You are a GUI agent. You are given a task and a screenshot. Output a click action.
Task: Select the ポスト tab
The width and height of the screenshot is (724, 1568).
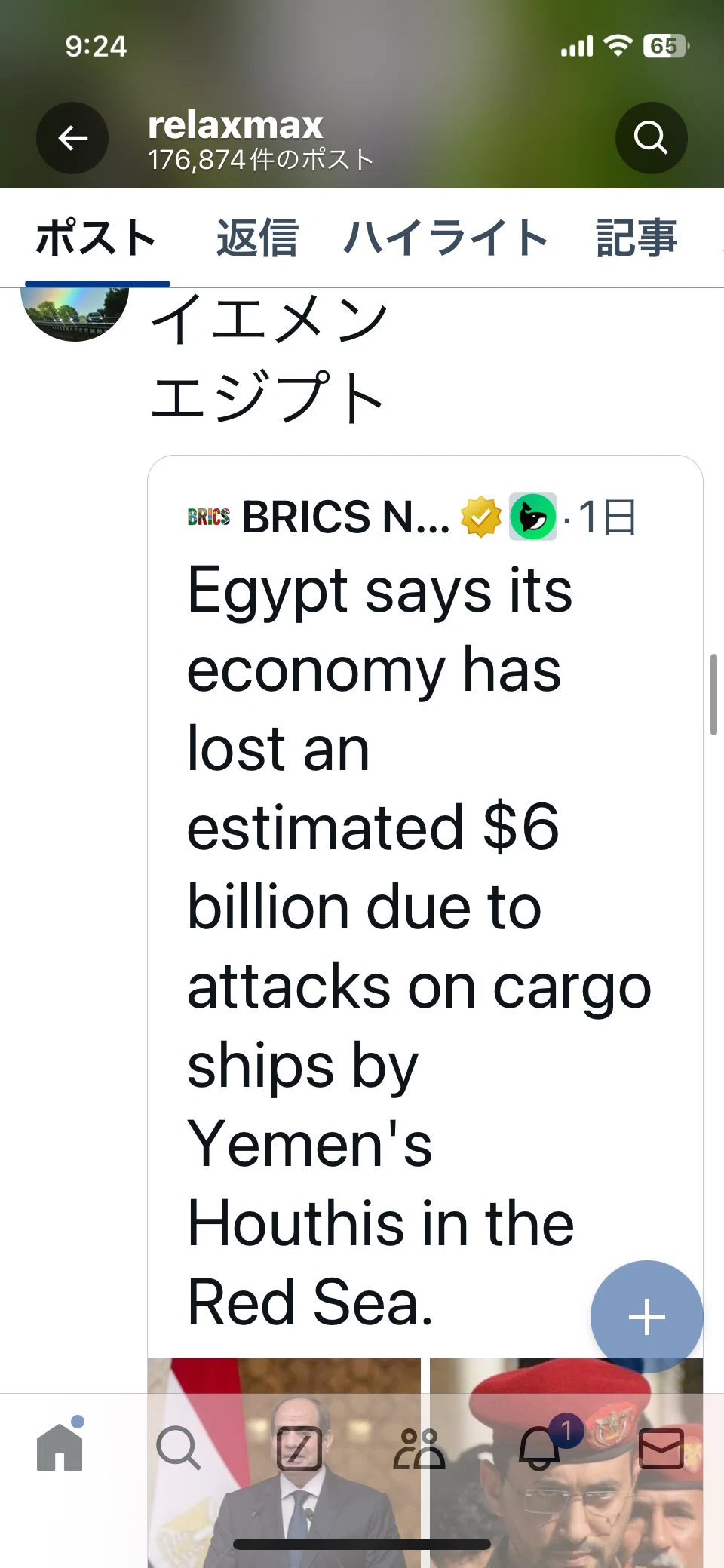tap(97, 238)
